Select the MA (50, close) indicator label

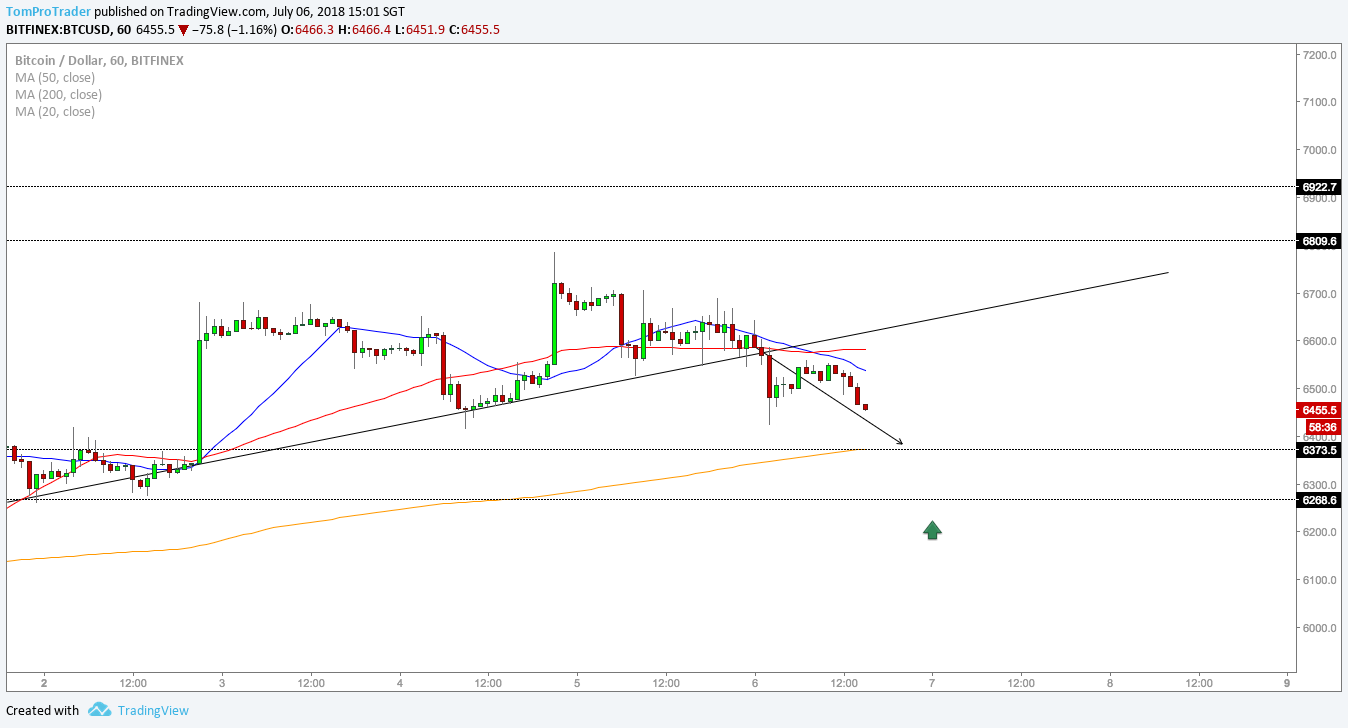point(55,78)
